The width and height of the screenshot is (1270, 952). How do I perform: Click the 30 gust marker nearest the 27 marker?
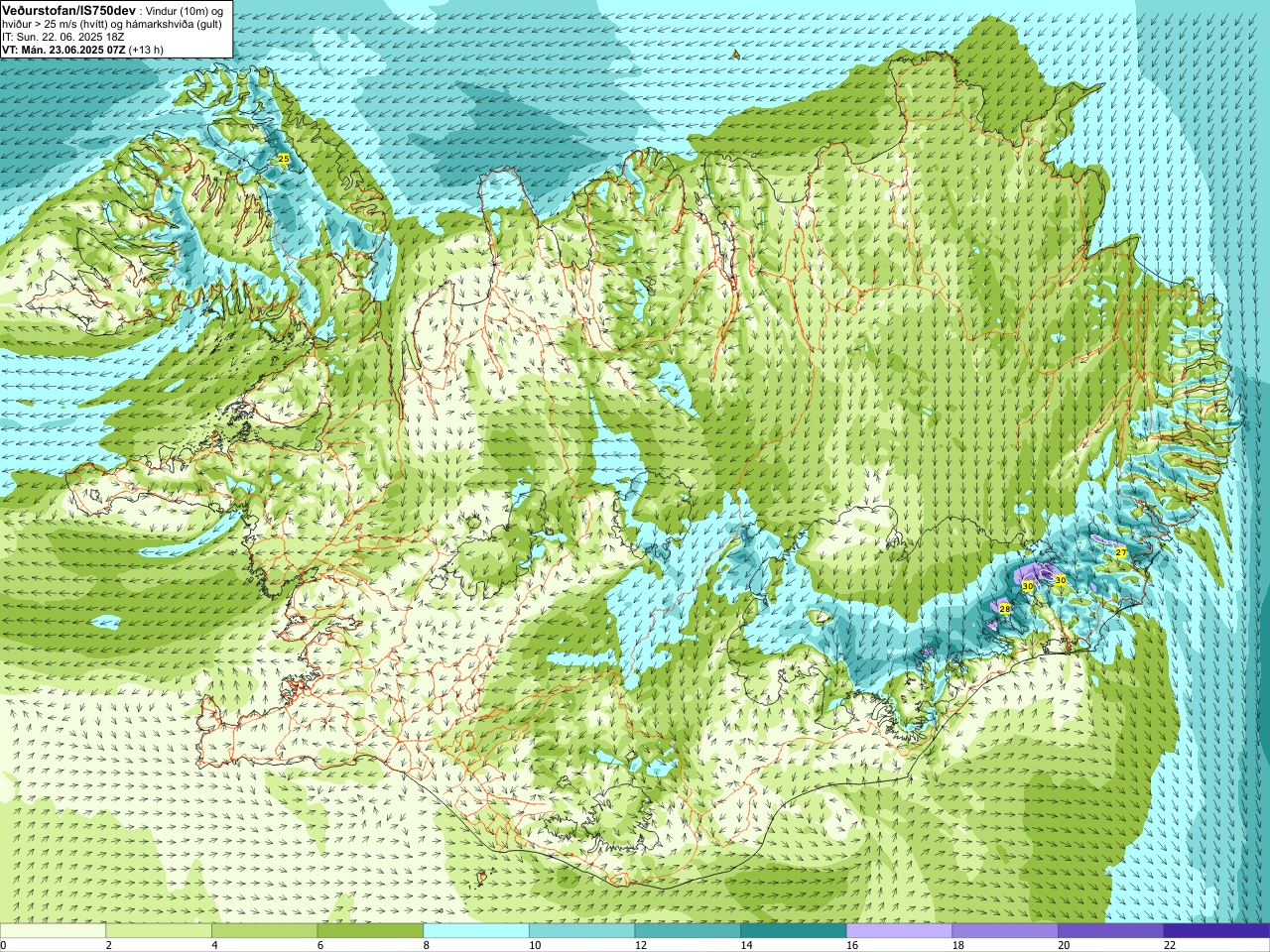(x=1060, y=580)
